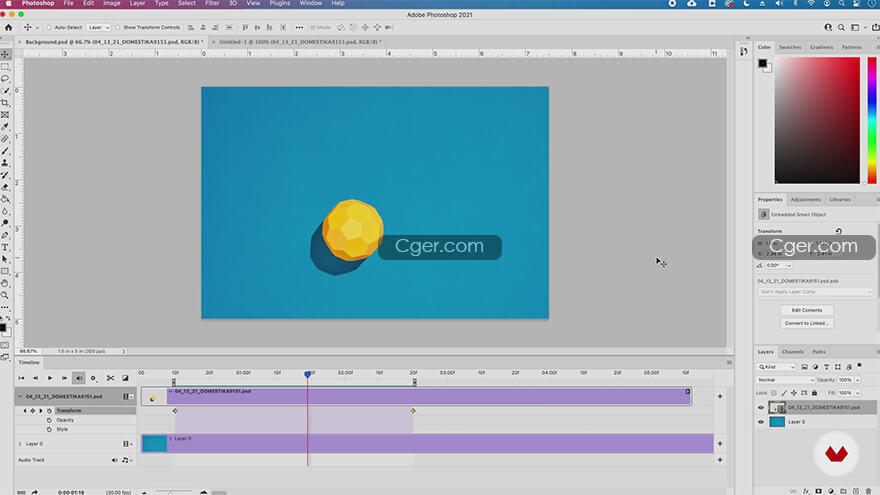Click Convert to Linked button
Screen dimensions: 880x495
[x=806, y=323]
